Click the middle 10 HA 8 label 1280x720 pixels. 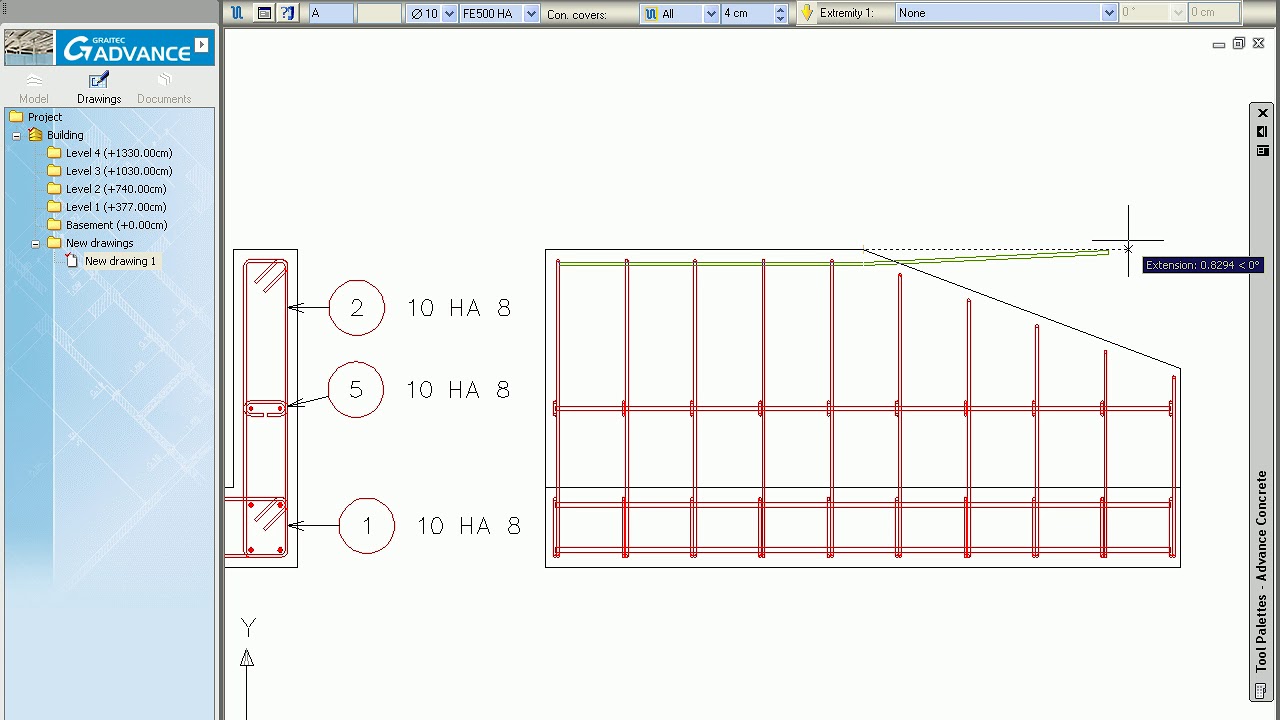(458, 389)
